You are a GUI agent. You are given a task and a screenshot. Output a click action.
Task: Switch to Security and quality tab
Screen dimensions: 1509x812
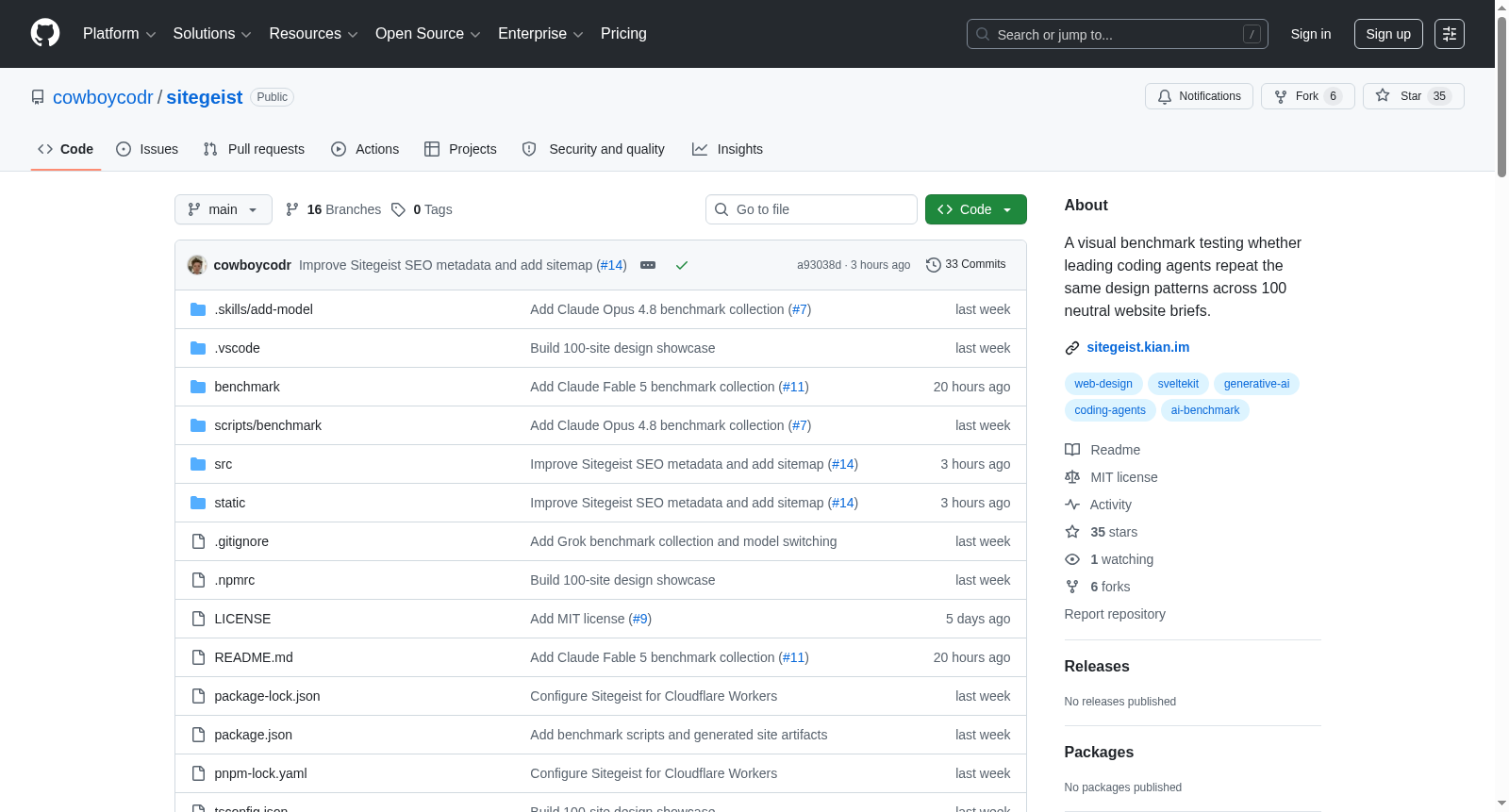pyautogui.click(x=593, y=149)
